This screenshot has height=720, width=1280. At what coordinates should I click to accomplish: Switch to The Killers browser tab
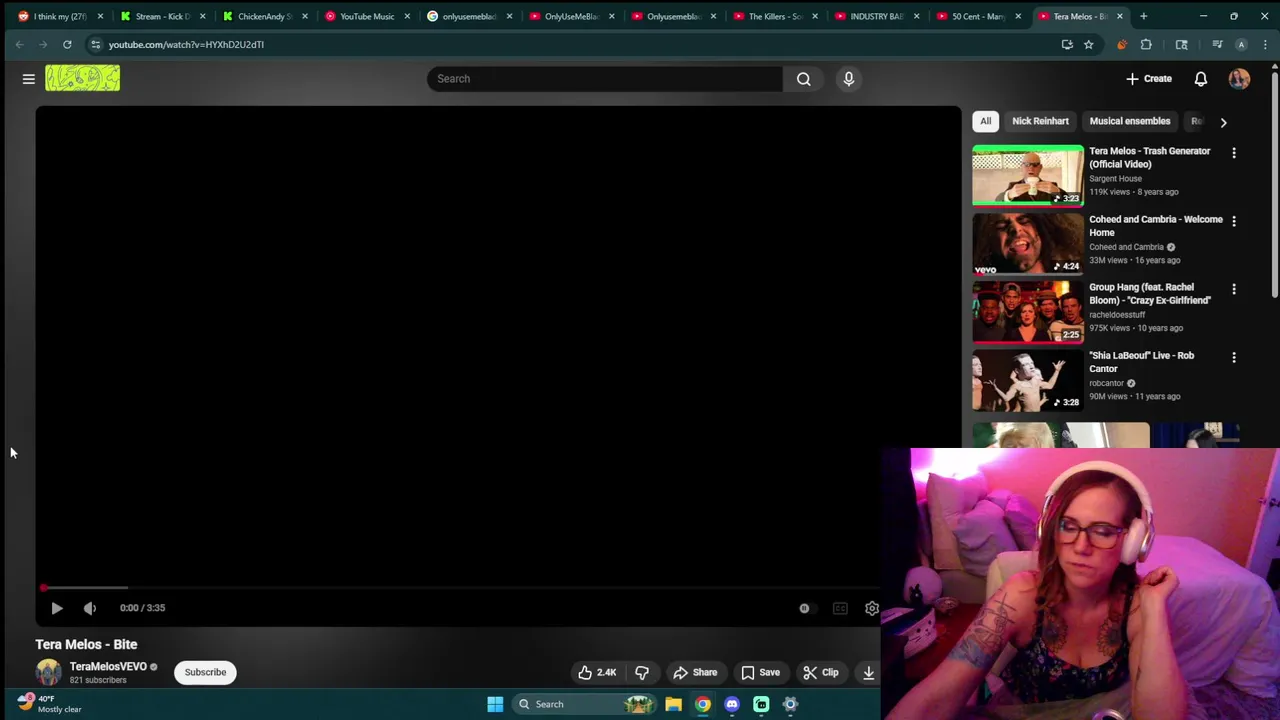tap(776, 16)
